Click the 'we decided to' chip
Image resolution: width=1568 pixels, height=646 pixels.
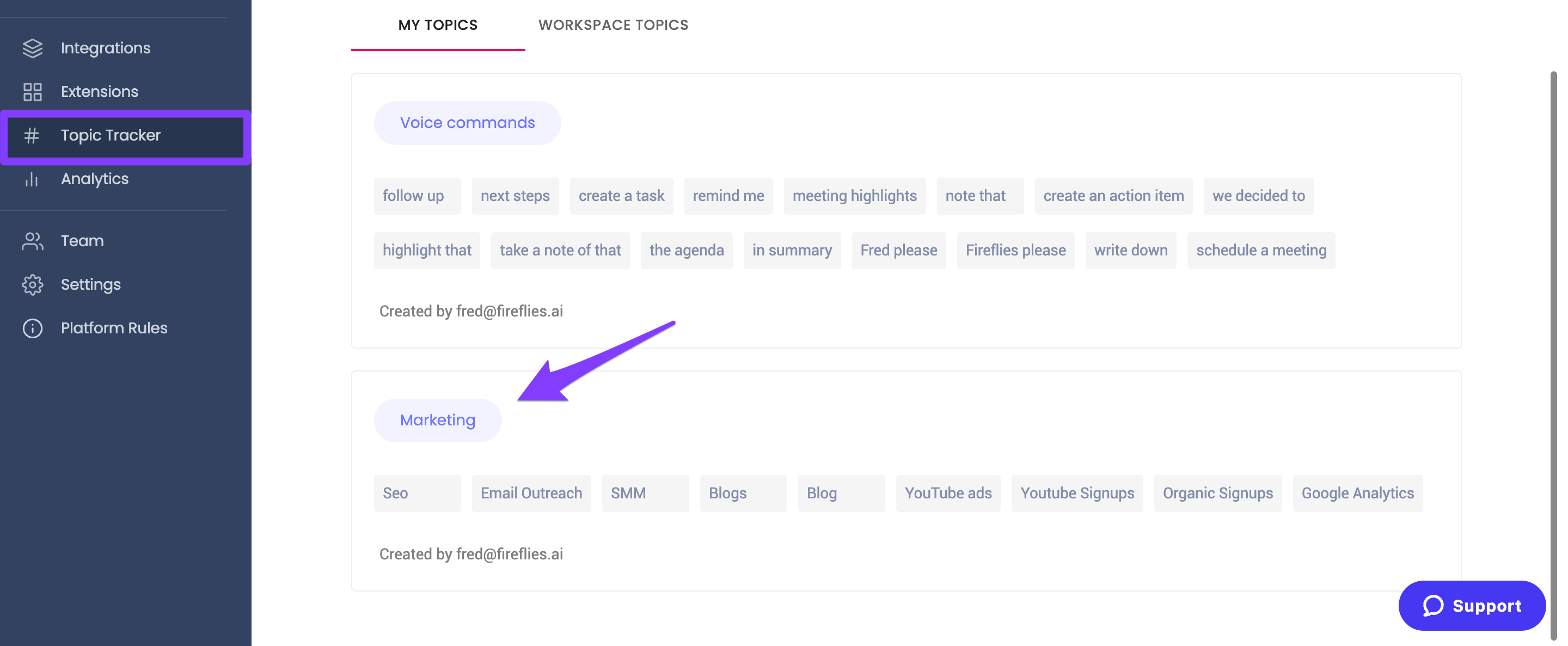click(x=1258, y=196)
